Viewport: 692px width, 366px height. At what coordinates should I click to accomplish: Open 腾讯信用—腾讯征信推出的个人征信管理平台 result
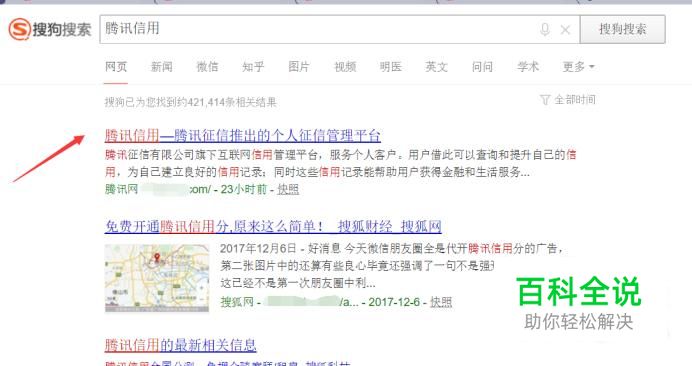click(x=243, y=135)
